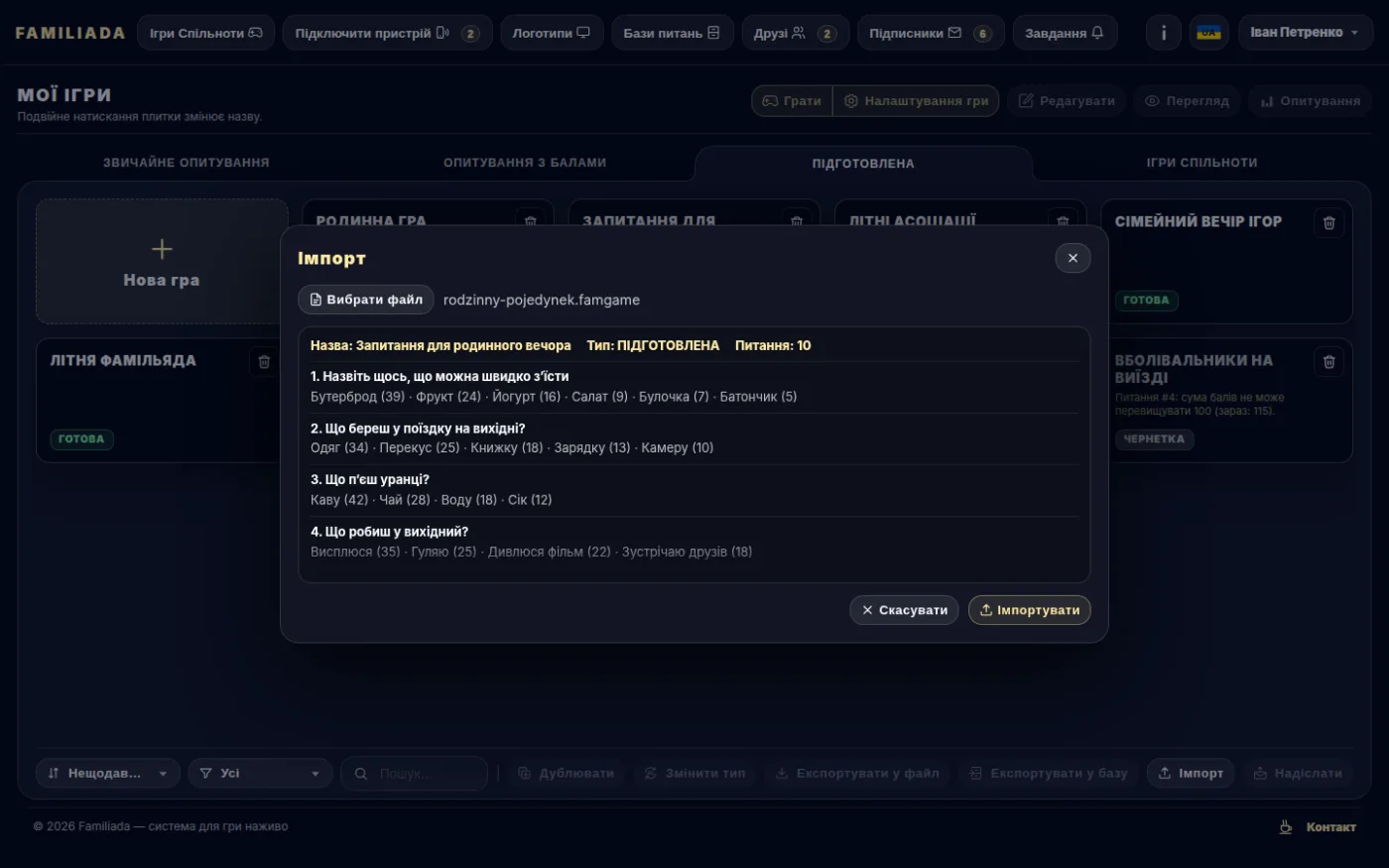The width and height of the screenshot is (1389, 868).
Task: Open Ігри Спільноти in top navigation
Action: point(206,33)
